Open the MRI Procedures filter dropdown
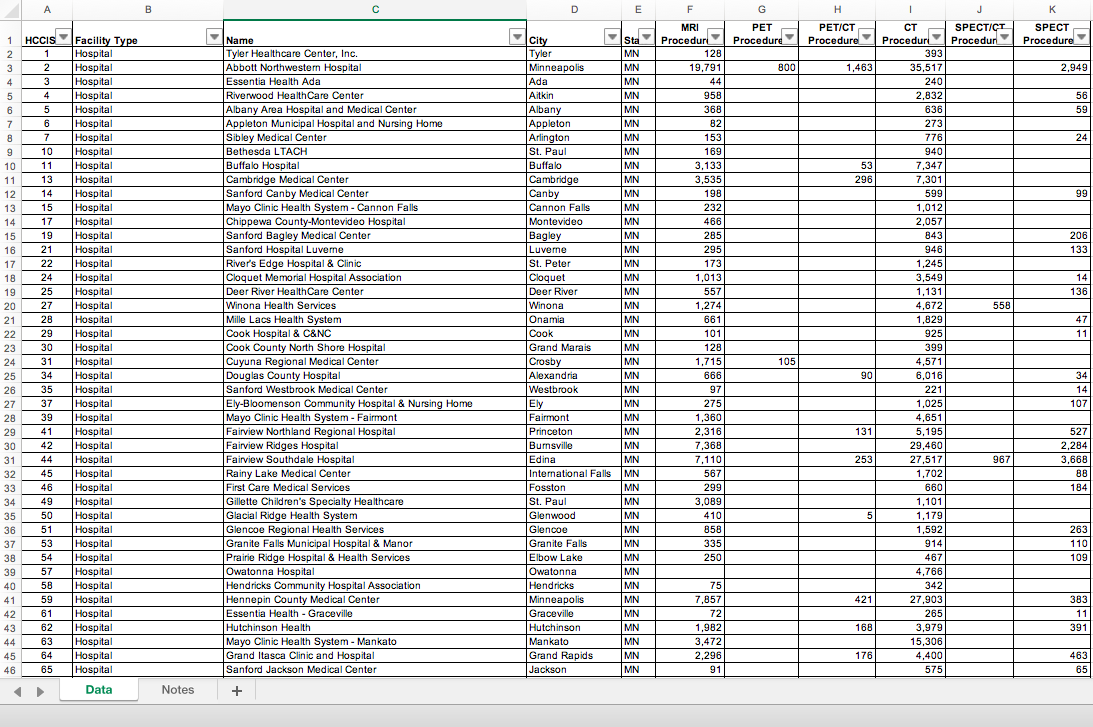 tap(716, 37)
